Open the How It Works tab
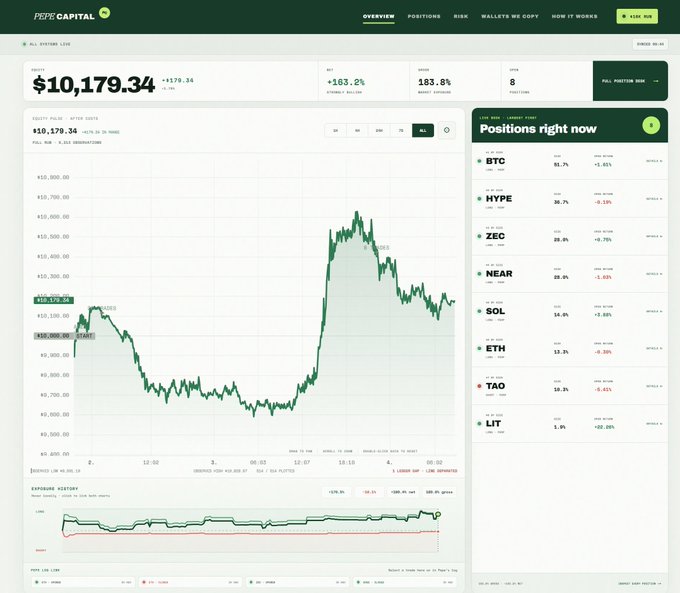Viewport: 680px width, 593px height. click(x=574, y=16)
